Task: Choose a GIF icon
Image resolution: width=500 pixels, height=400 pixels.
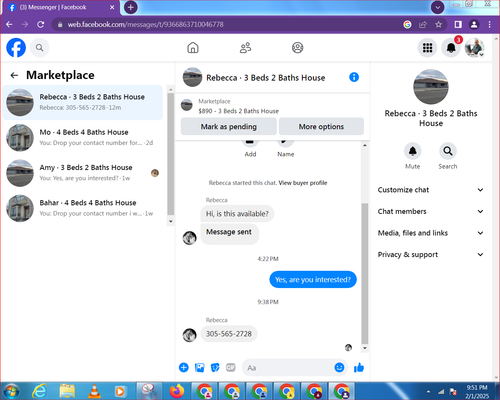Action: (231, 367)
